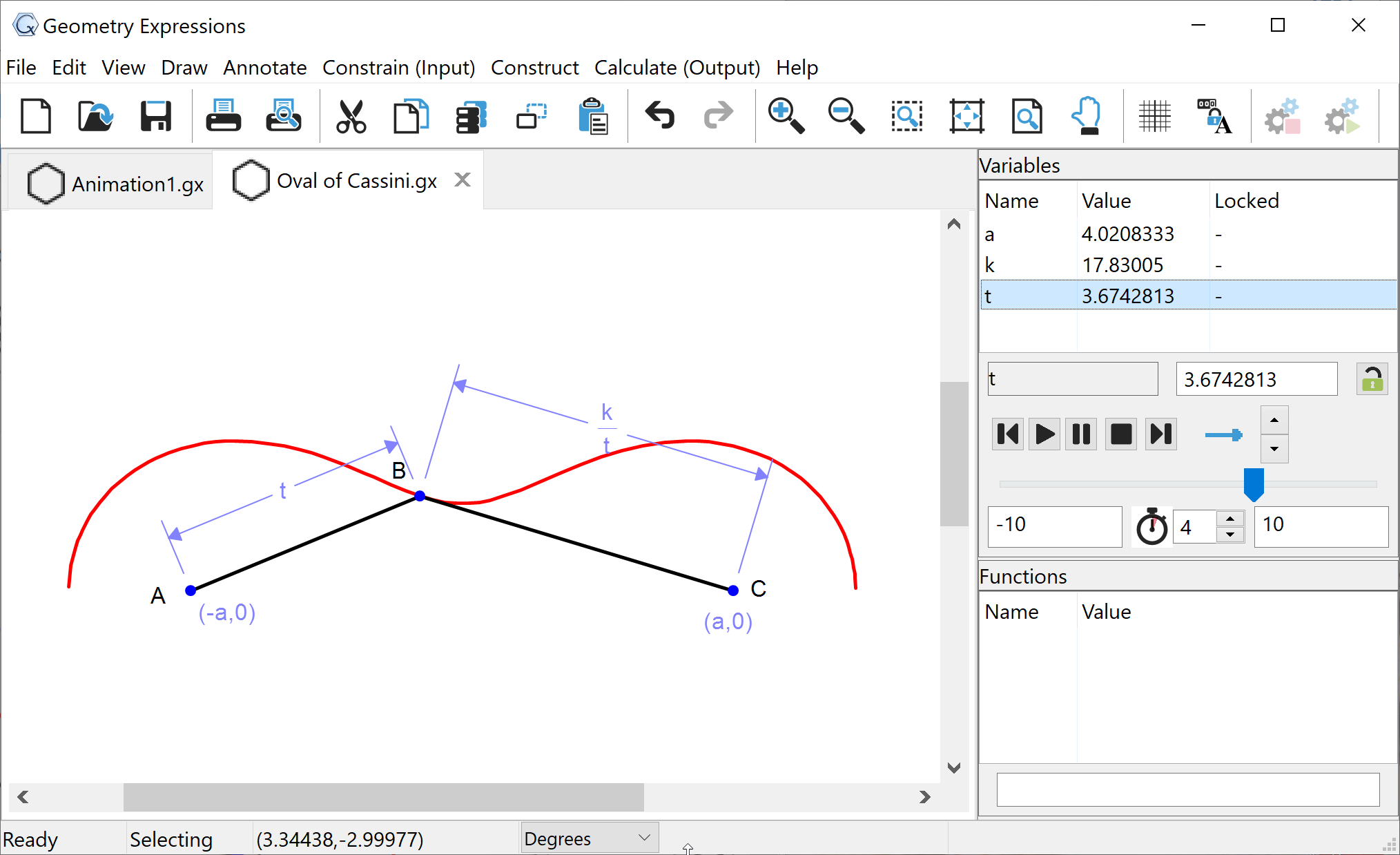Click the Locked column dash for variable a
Screen dimensions: 1400x855
point(1219,234)
